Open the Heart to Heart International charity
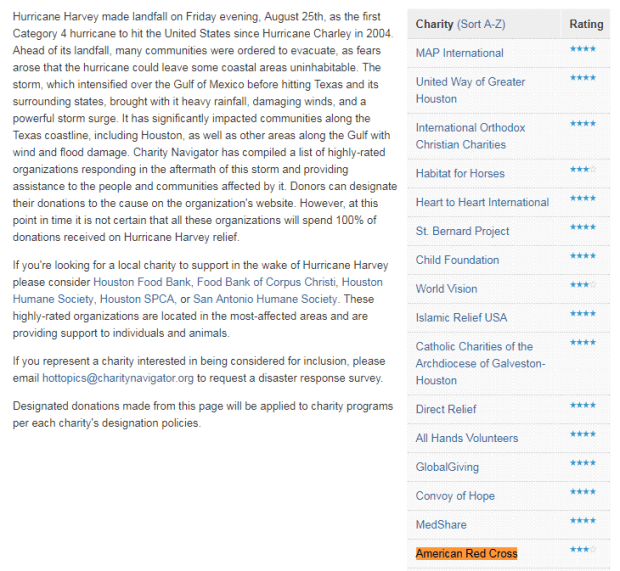The image size is (620, 571). (484, 202)
